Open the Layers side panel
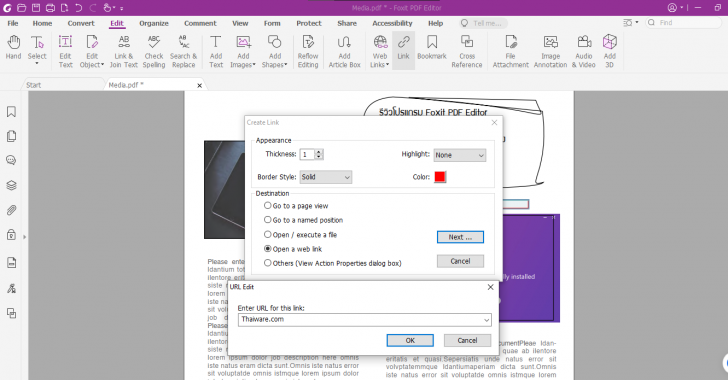This screenshot has width=728, height=380. pyautogui.click(x=12, y=185)
